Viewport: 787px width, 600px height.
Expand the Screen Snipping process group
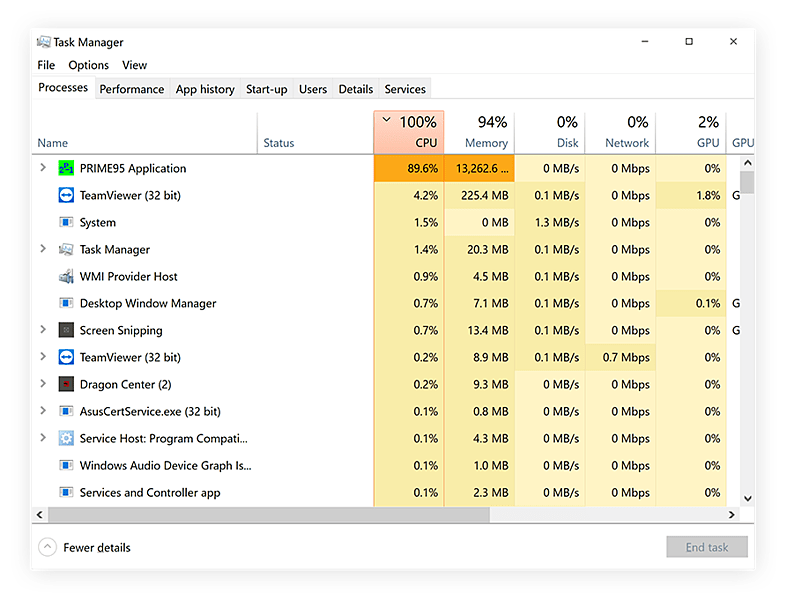pos(43,329)
